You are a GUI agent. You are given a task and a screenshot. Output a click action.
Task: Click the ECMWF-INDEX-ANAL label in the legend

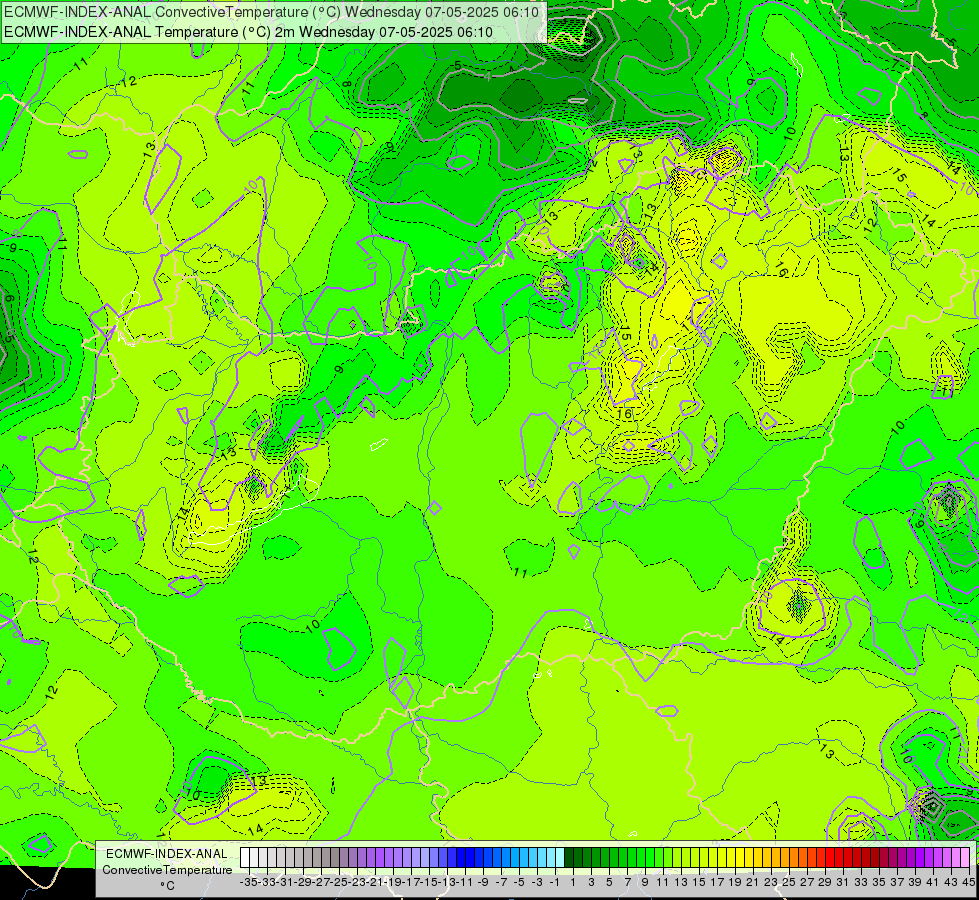(167, 854)
